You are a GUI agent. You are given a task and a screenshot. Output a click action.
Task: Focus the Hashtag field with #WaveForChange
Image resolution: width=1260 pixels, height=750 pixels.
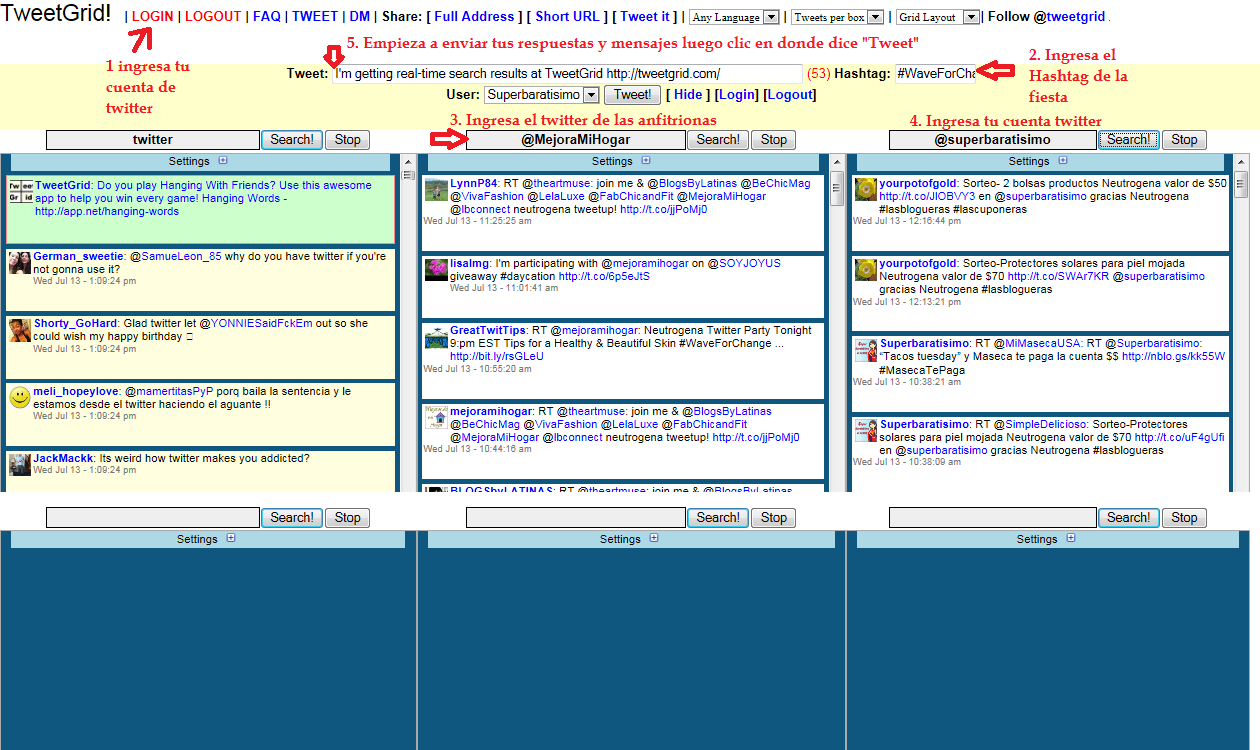(x=936, y=74)
